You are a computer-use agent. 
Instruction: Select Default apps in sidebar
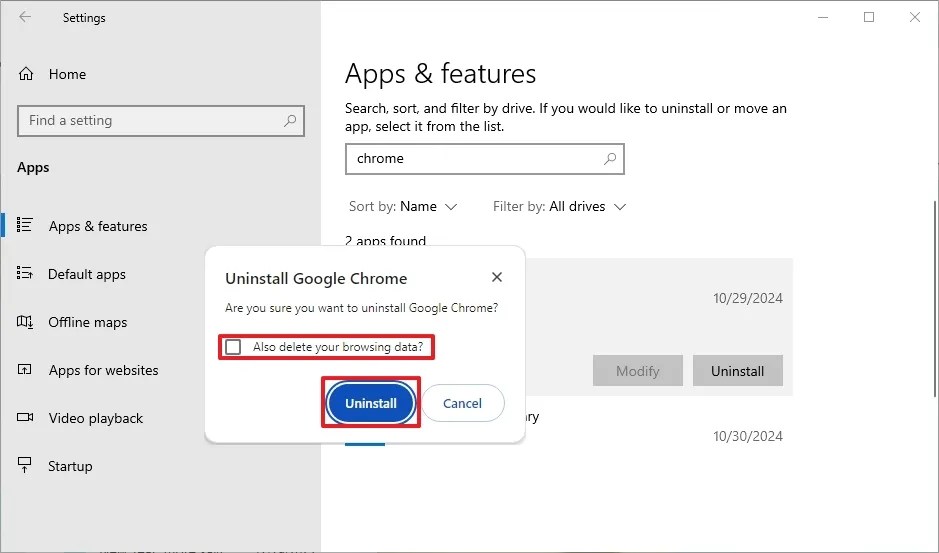(x=87, y=274)
